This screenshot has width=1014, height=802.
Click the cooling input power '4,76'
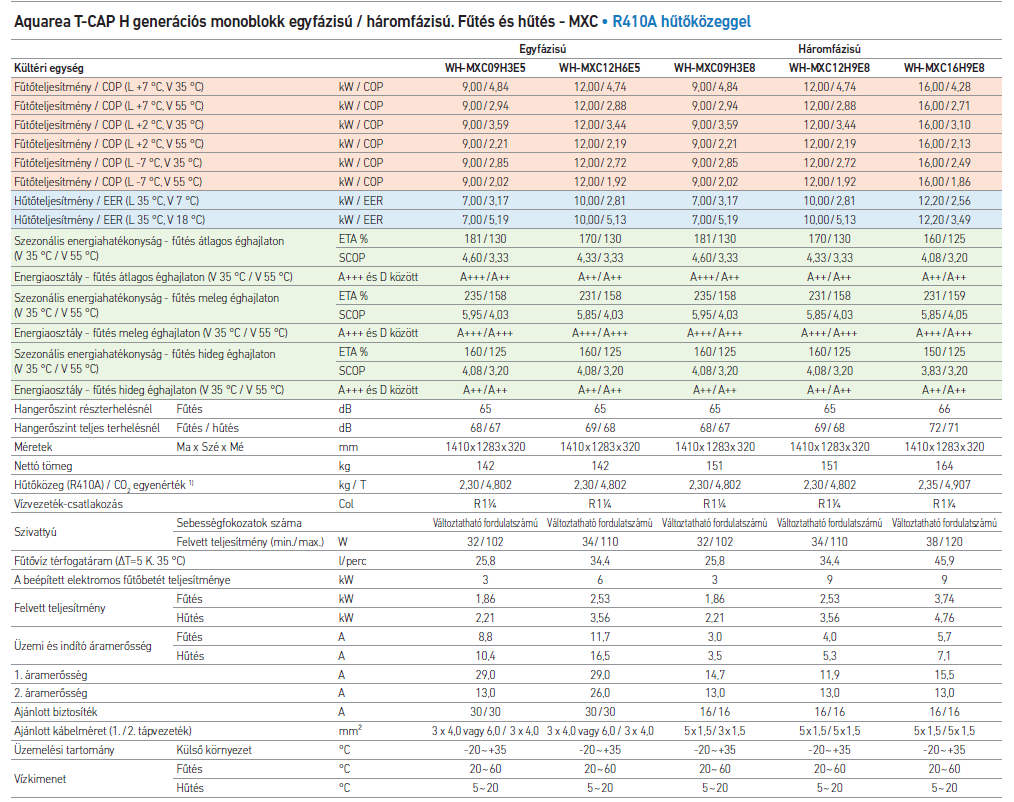(944, 618)
